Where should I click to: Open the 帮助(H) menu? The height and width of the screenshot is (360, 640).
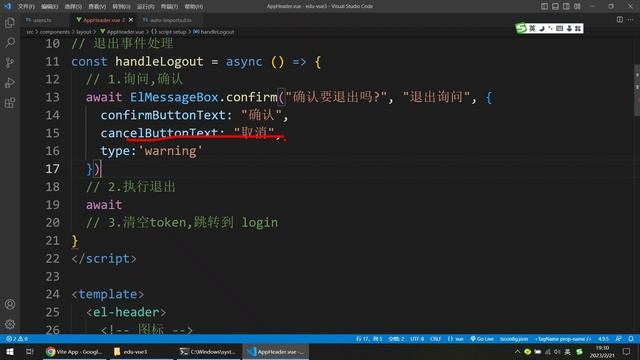pos(193,7)
